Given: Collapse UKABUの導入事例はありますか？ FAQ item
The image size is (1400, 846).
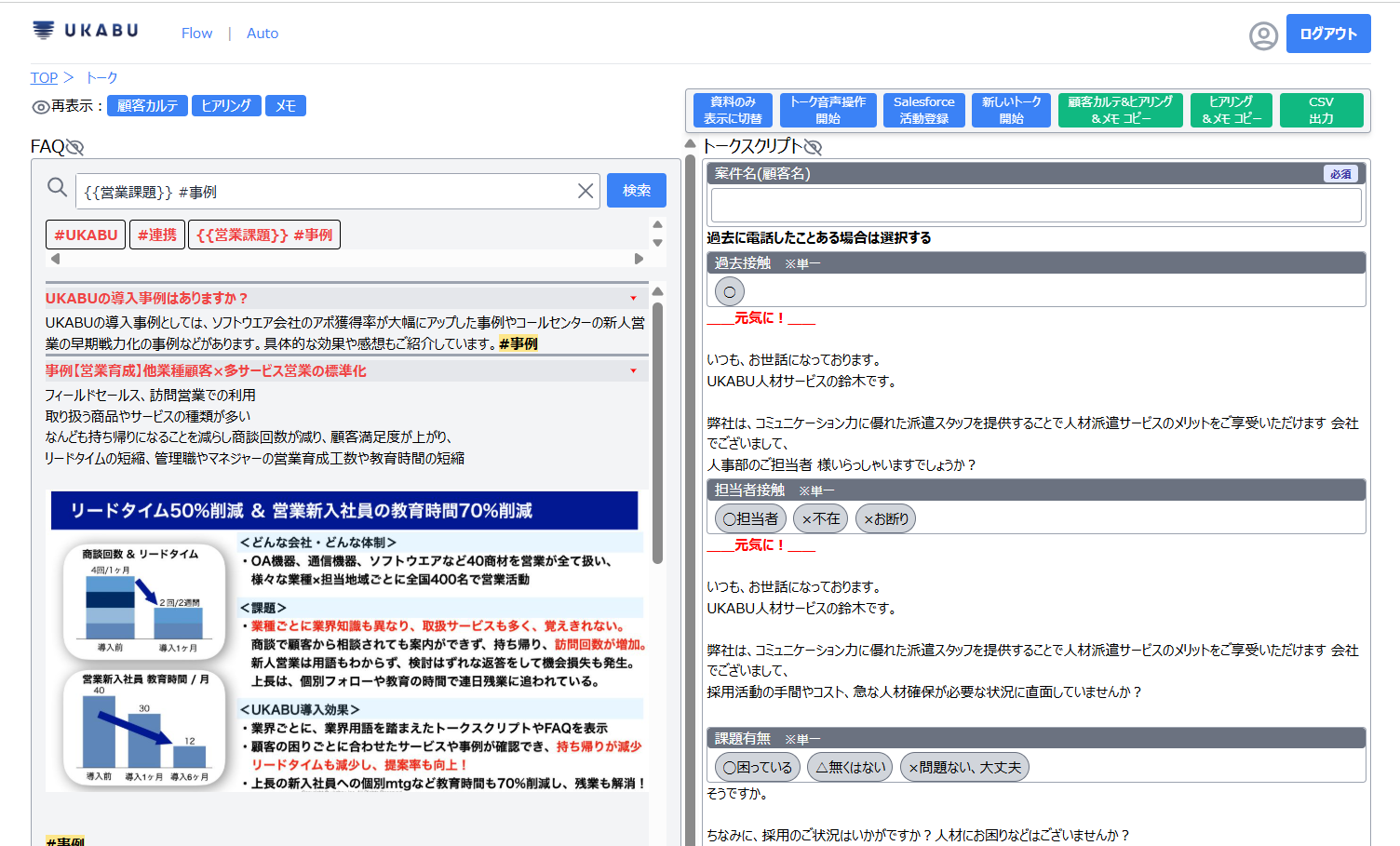Looking at the screenshot, I should (x=633, y=299).
